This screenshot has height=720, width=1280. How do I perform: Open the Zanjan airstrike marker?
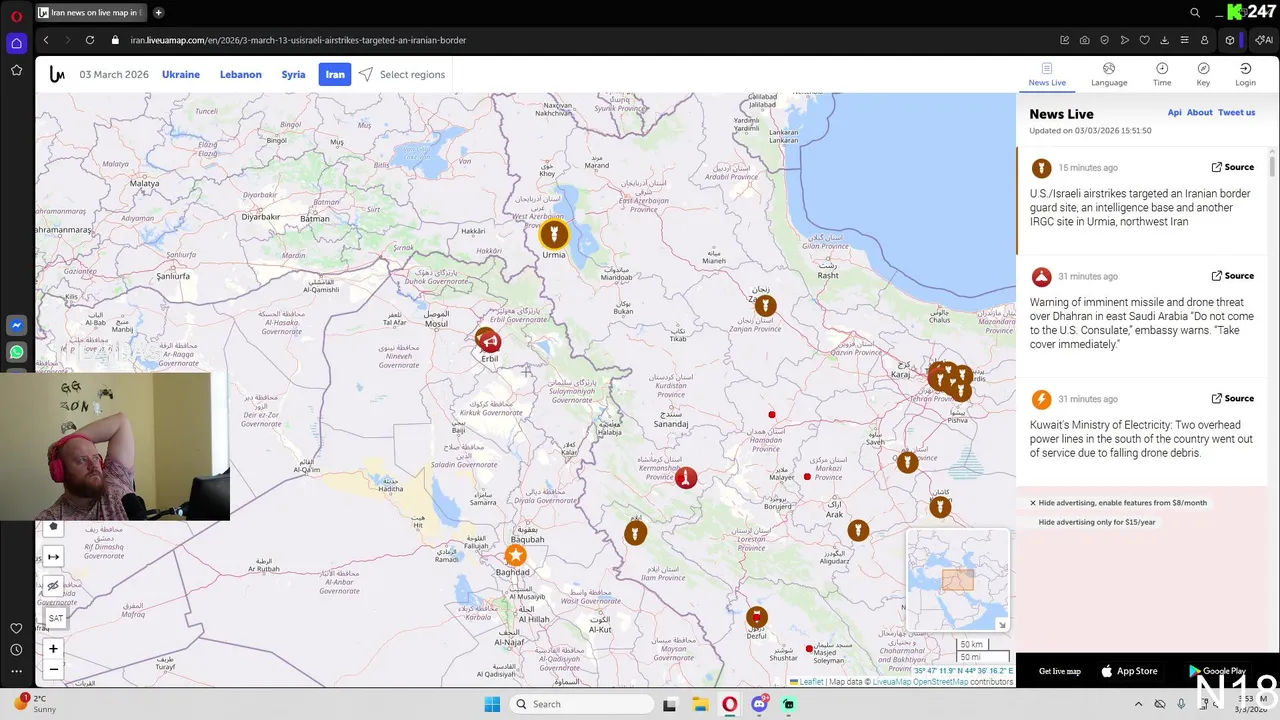(765, 306)
